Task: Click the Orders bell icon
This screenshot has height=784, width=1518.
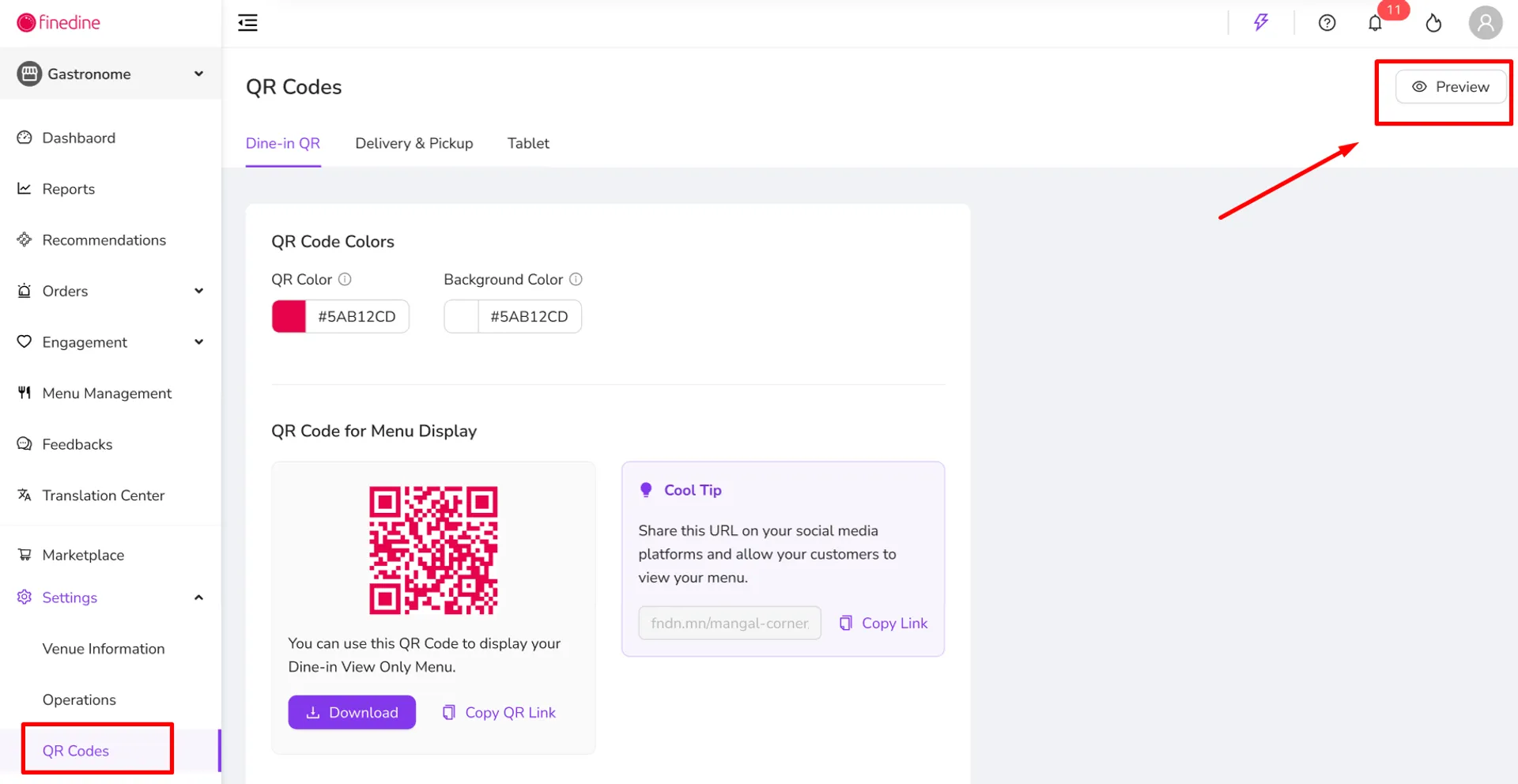Action: 25,290
